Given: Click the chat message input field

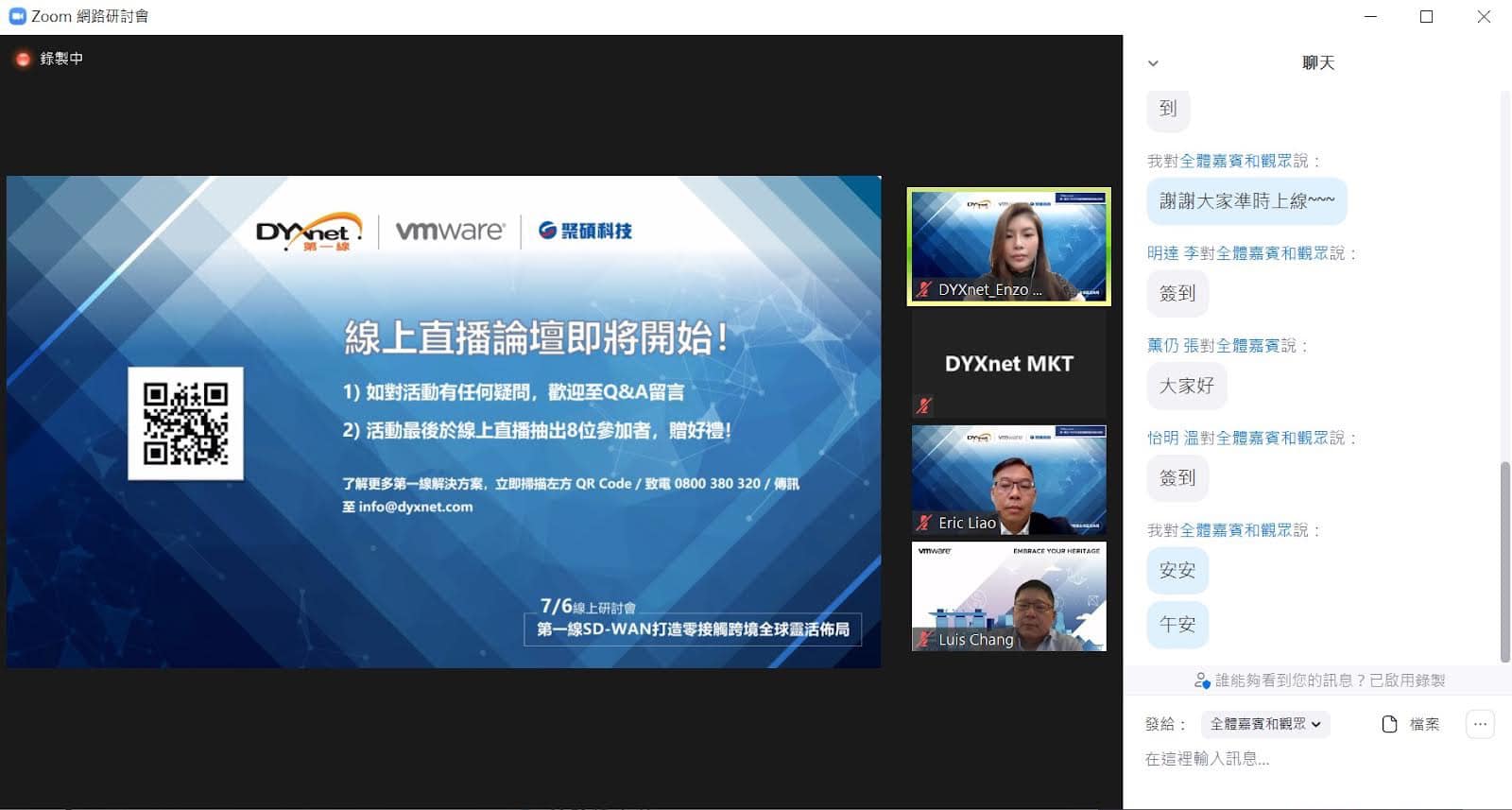Looking at the screenshot, I should (x=1317, y=759).
